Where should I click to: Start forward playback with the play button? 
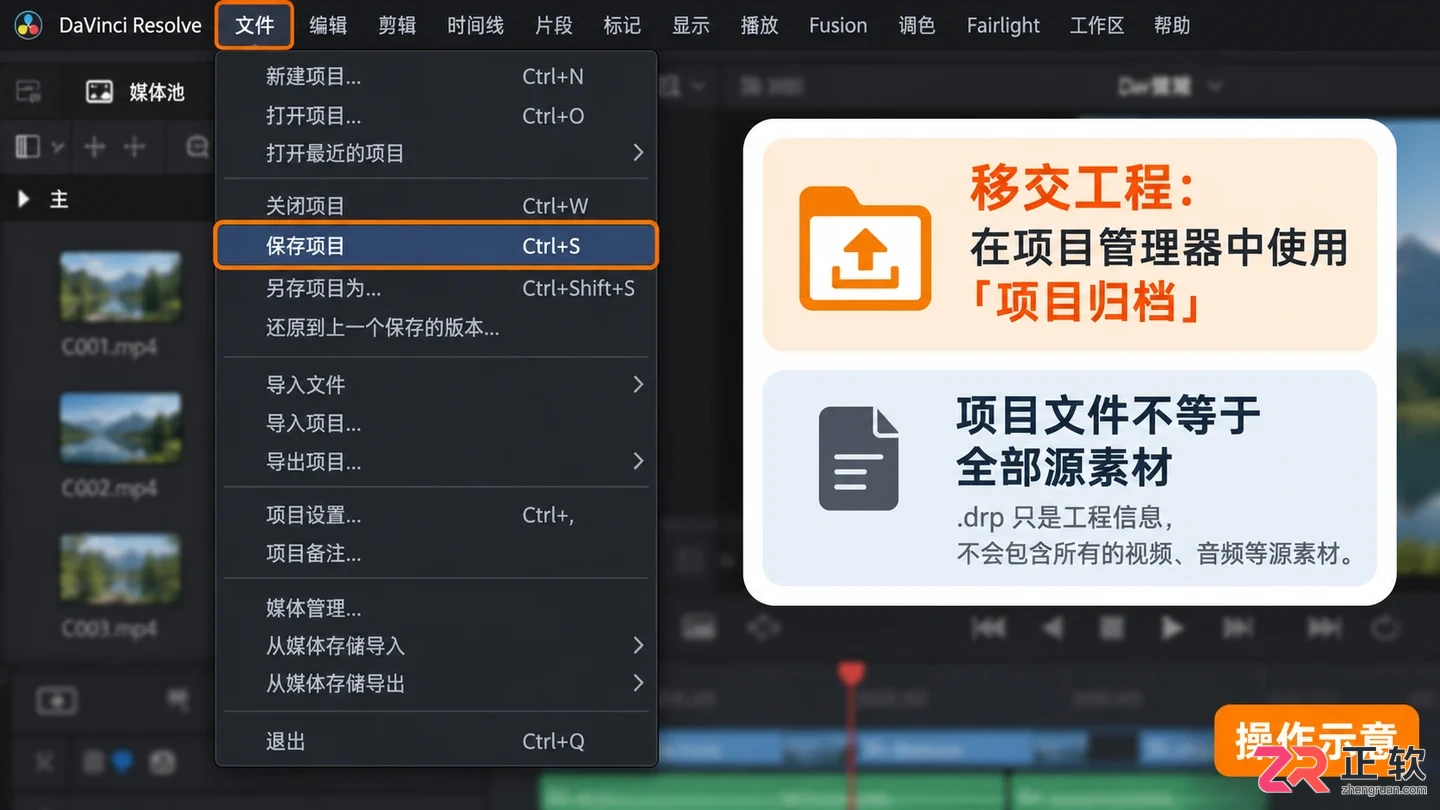click(1172, 628)
